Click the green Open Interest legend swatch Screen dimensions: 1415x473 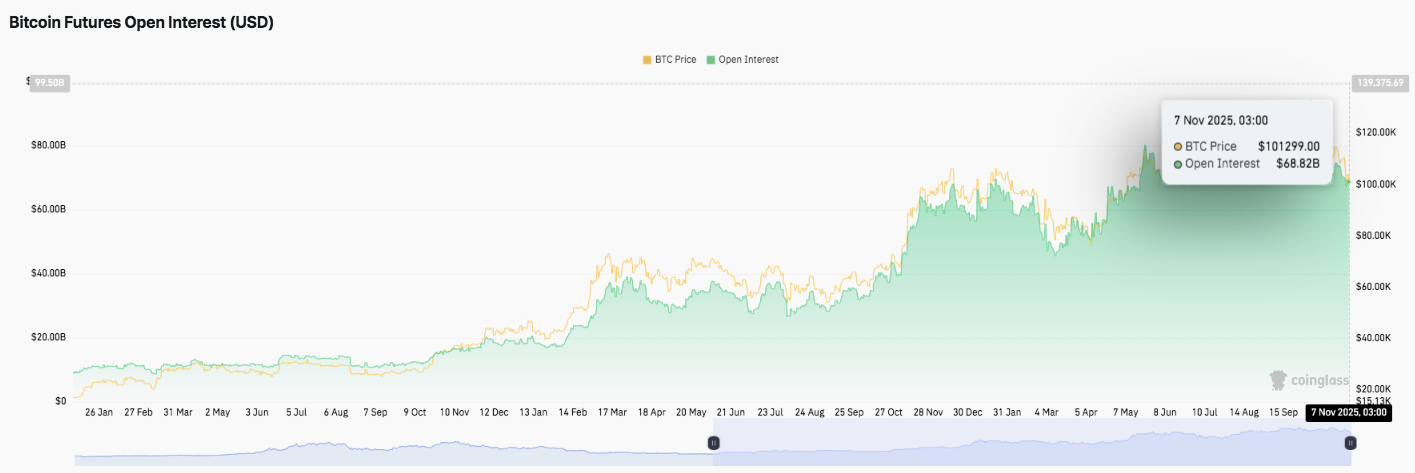pos(711,60)
